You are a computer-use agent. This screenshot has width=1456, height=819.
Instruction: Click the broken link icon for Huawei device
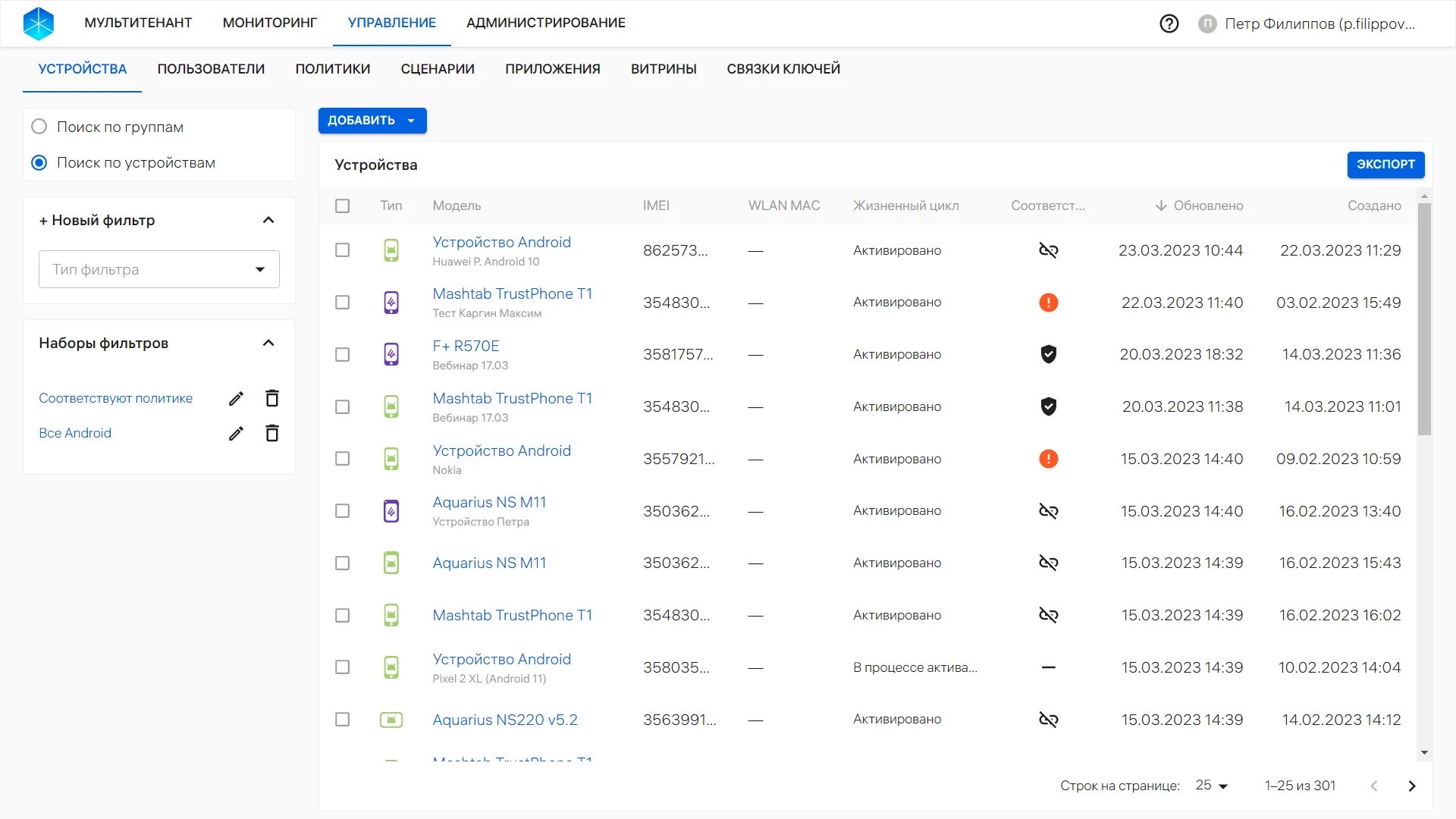(x=1048, y=250)
